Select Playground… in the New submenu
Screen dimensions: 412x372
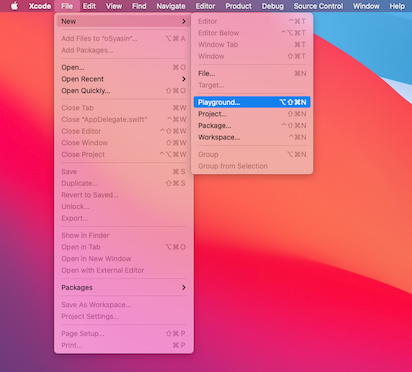[x=252, y=102]
